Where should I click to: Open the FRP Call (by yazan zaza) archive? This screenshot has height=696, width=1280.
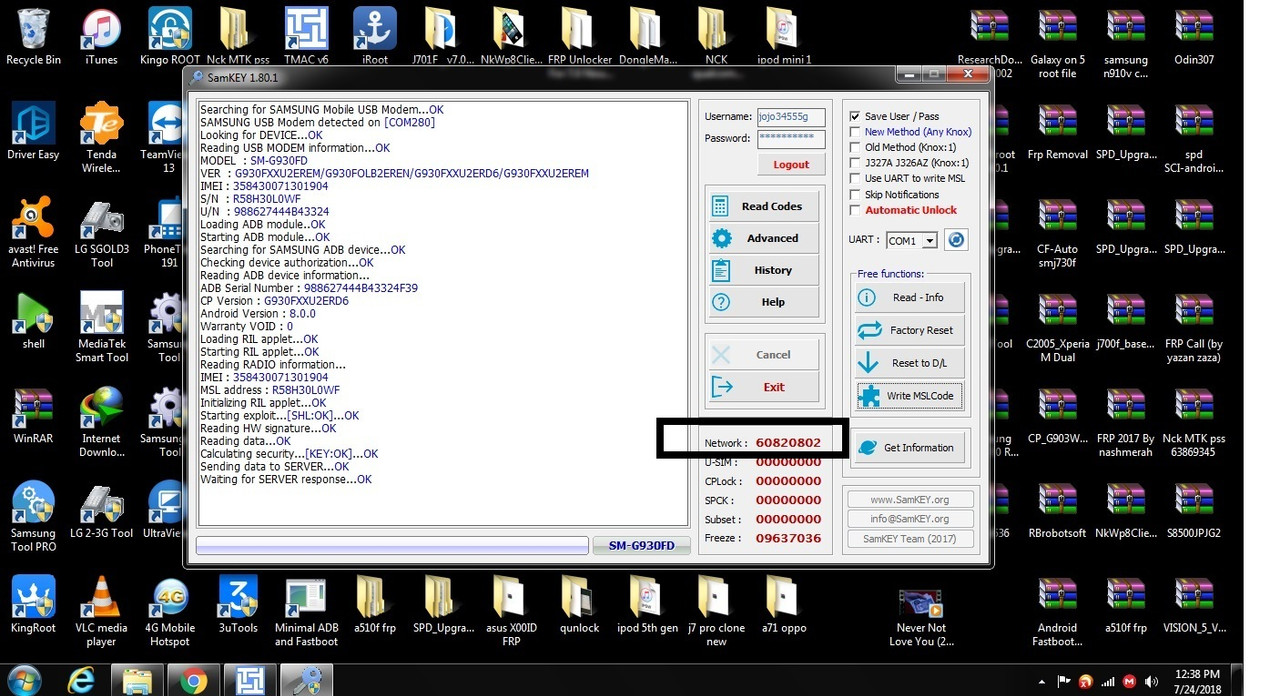(1194, 327)
